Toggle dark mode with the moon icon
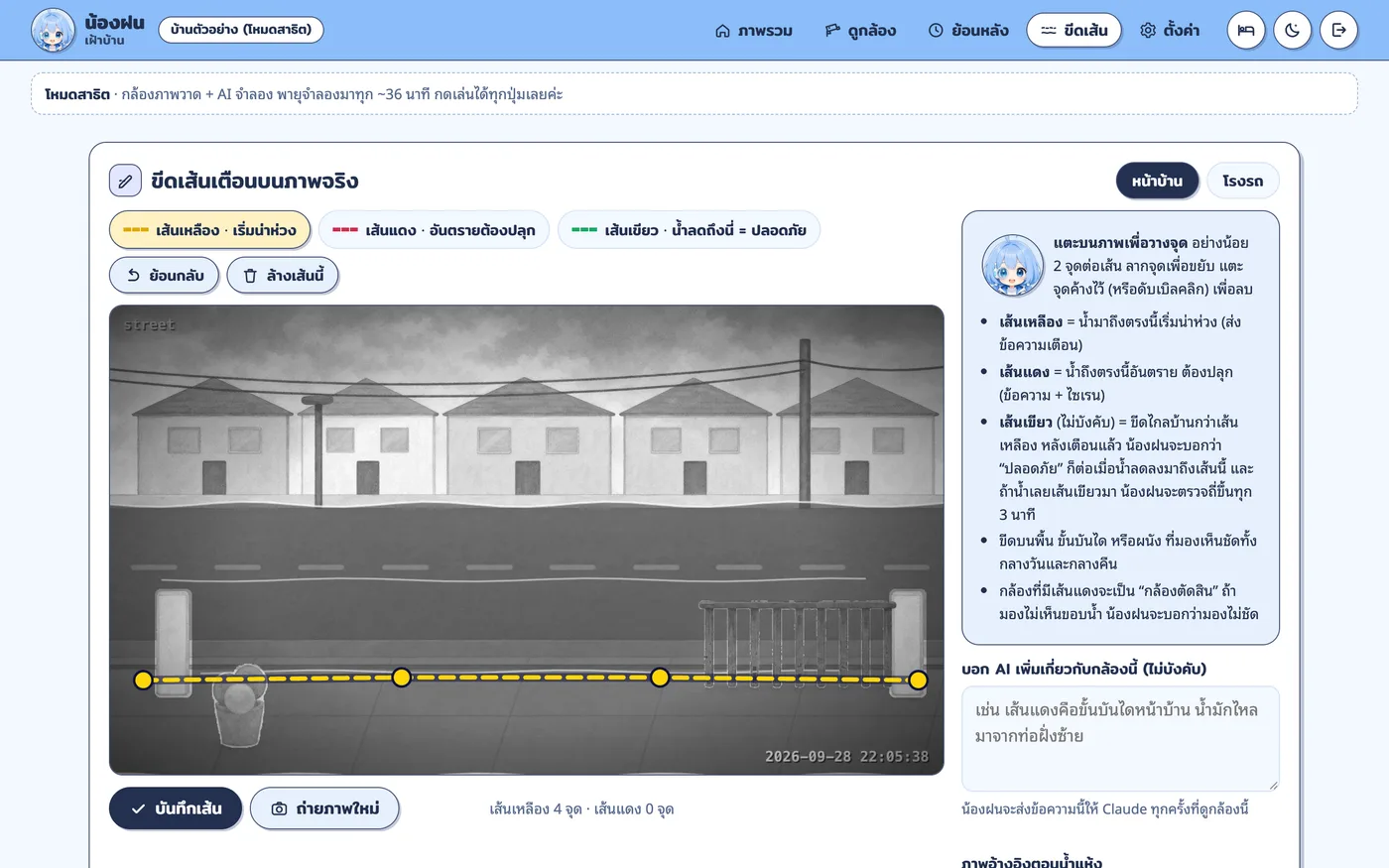 tap(1293, 31)
